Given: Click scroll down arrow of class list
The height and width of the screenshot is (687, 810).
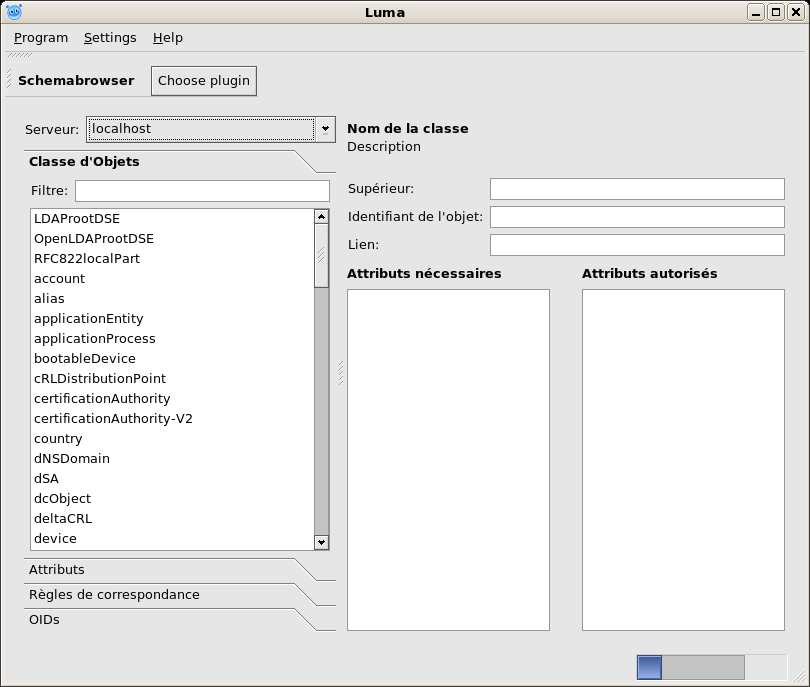Looking at the screenshot, I should (321, 542).
